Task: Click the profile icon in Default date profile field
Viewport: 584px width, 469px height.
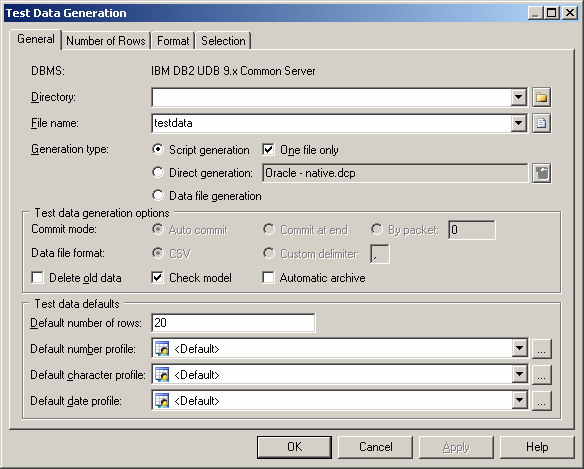Action: (x=162, y=401)
